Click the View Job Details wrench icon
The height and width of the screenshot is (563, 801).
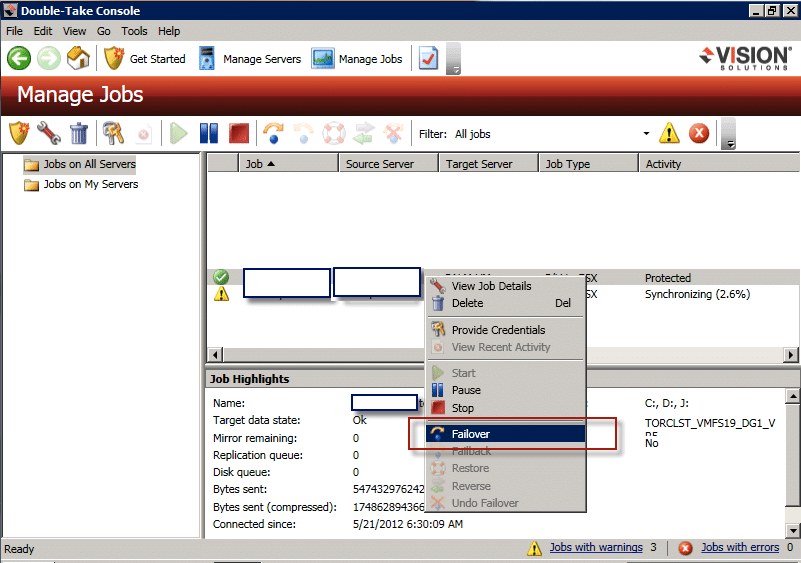[x=49, y=134]
